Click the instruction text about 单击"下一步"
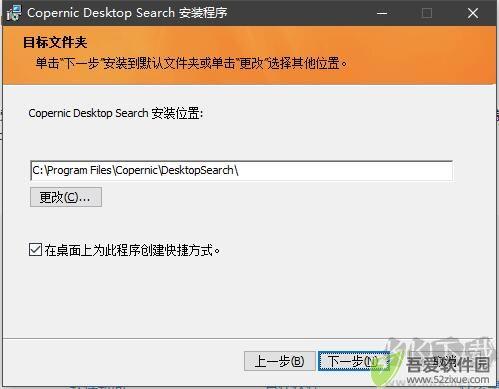The image size is (499, 389). click(191, 63)
